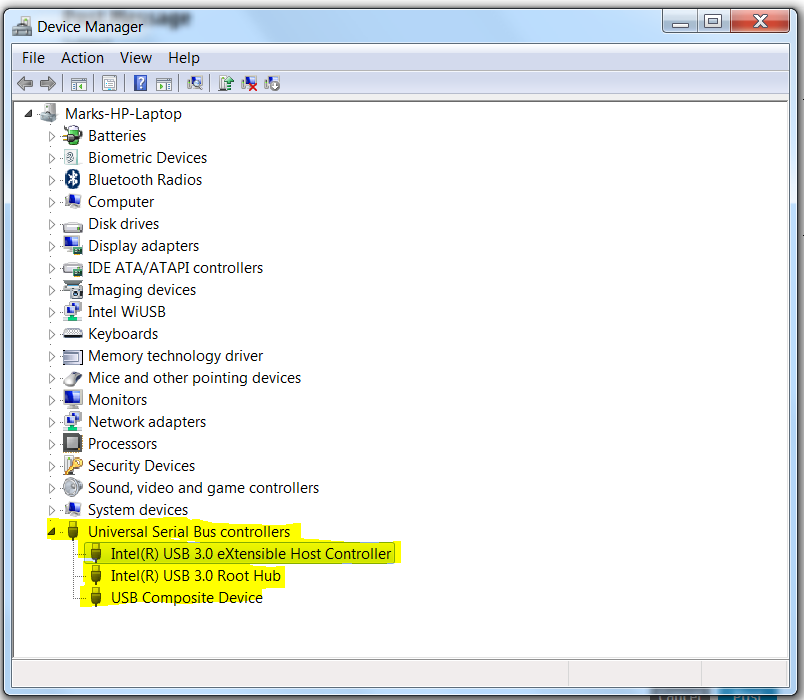Expand the IDE ATA/ATAPI controllers arrow
The height and width of the screenshot is (700, 804).
pyautogui.click(x=51, y=268)
